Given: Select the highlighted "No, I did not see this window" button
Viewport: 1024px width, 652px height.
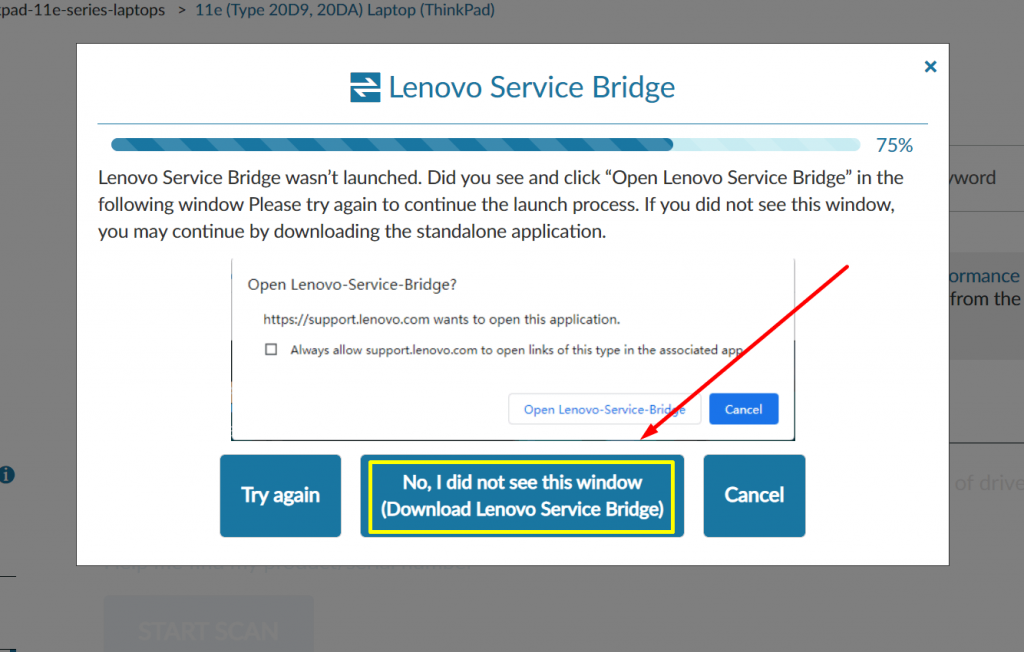Looking at the screenshot, I should (521, 495).
